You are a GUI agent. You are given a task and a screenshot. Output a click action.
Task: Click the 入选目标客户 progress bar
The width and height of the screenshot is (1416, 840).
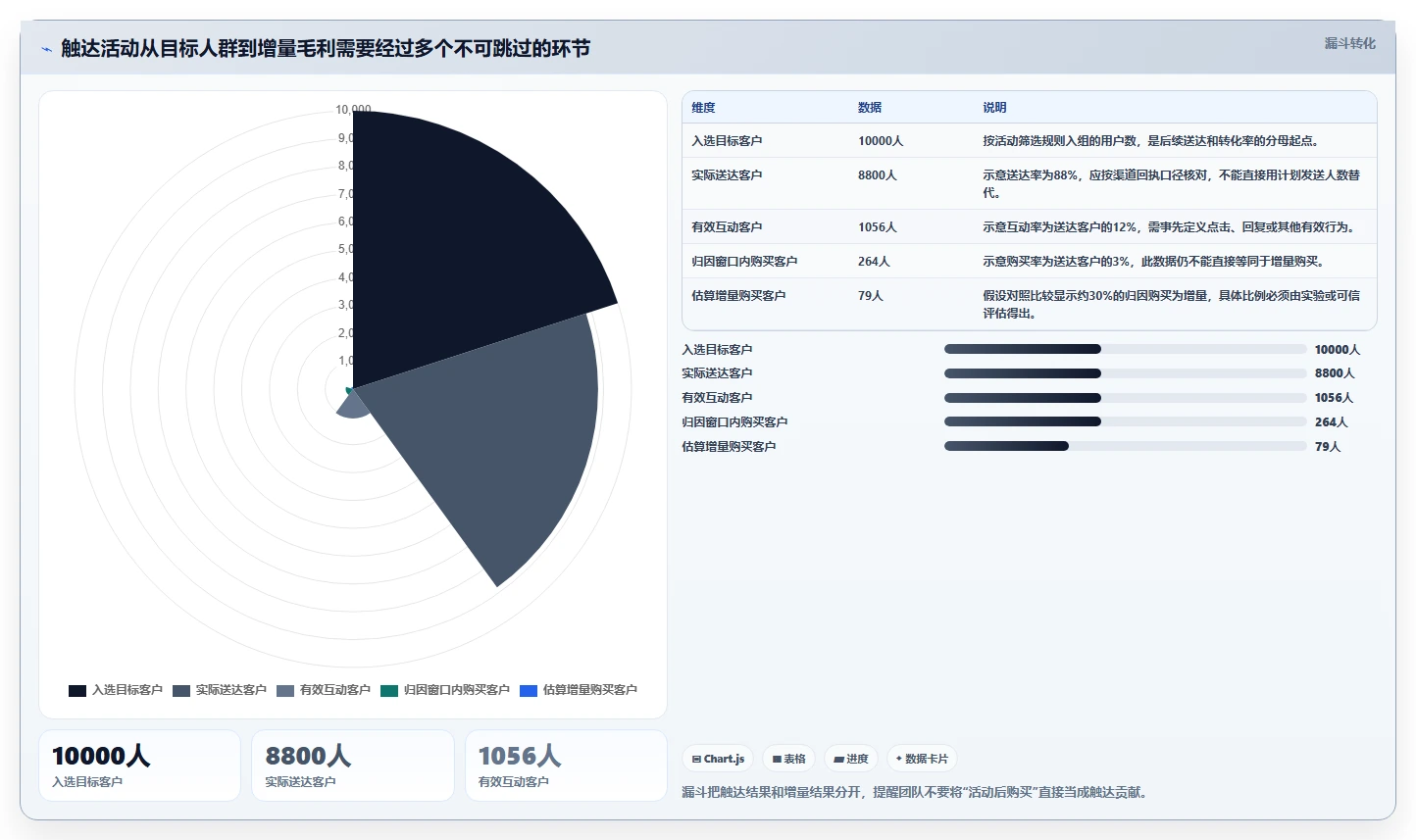click(1125, 349)
